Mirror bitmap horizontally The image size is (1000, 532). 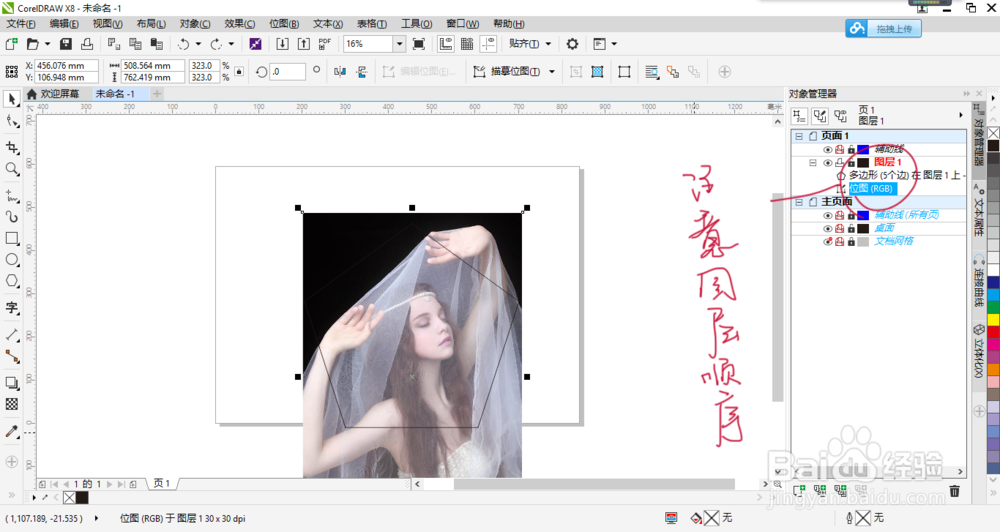(x=340, y=71)
